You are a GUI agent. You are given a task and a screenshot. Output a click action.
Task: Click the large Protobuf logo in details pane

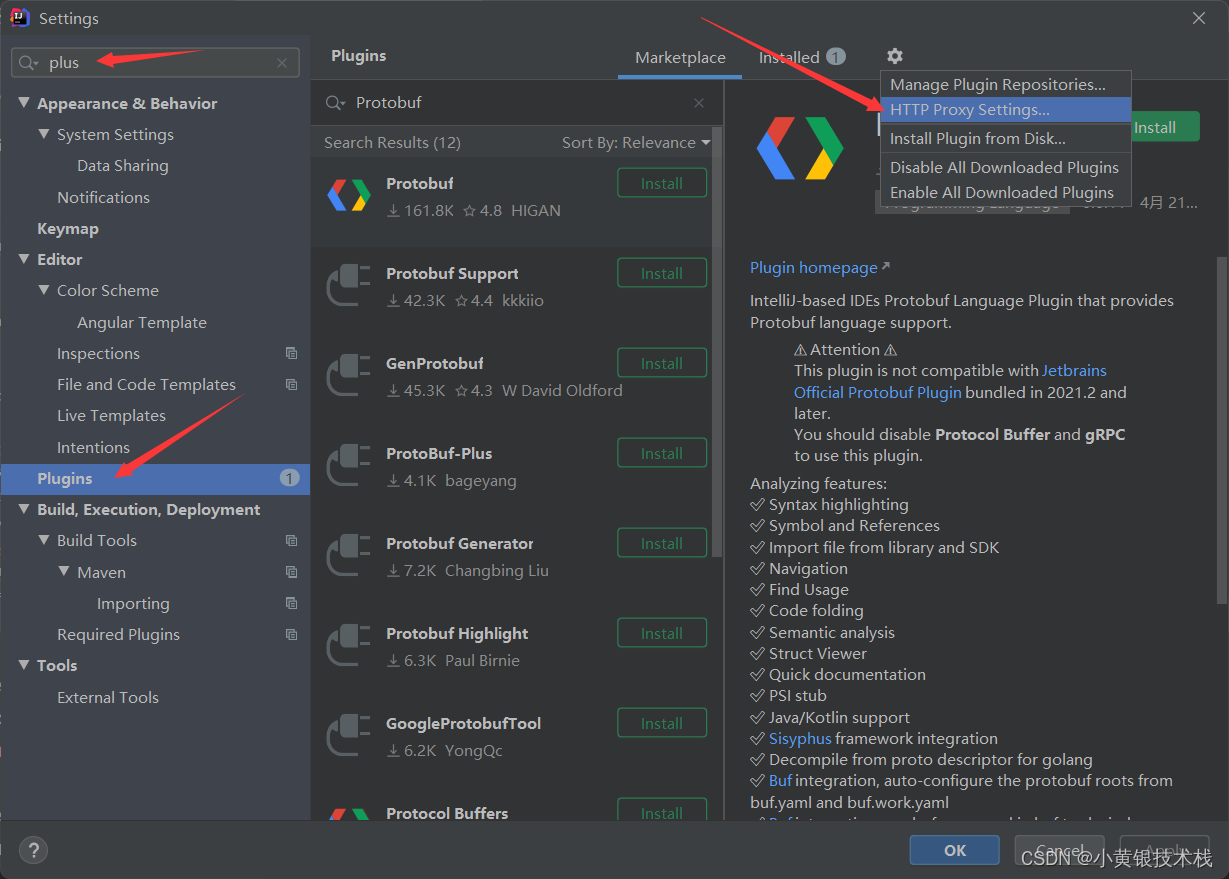click(800, 148)
